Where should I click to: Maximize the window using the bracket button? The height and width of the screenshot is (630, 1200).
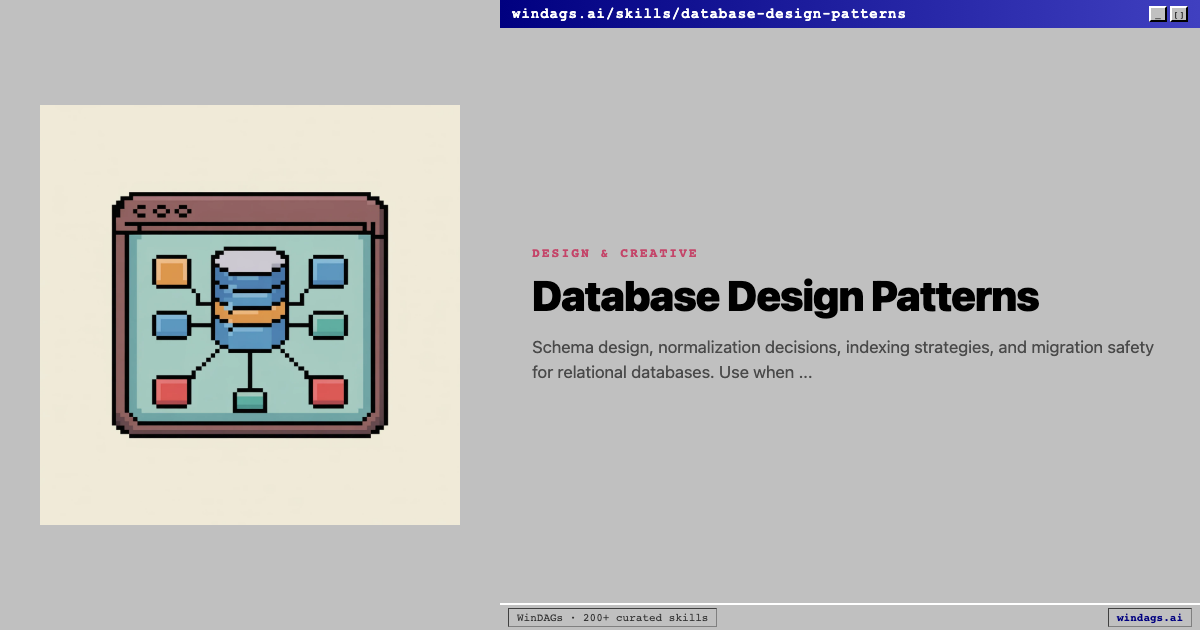click(1178, 13)
